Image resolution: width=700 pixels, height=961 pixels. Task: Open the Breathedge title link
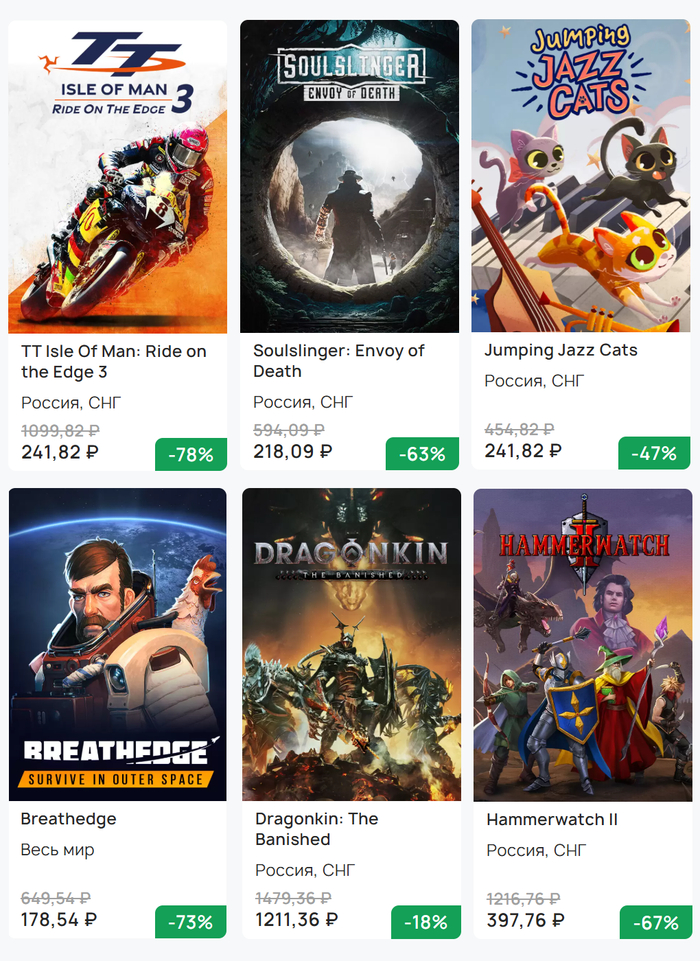pos(68,819)
